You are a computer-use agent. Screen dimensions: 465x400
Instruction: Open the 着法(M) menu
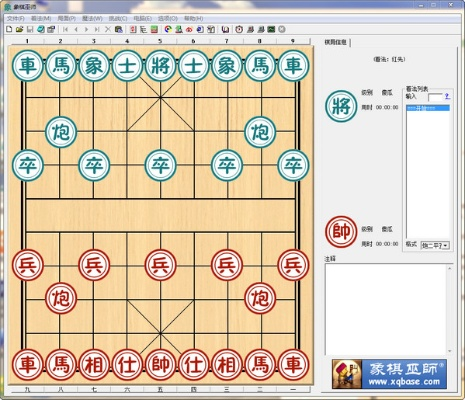tap(41, 18)
